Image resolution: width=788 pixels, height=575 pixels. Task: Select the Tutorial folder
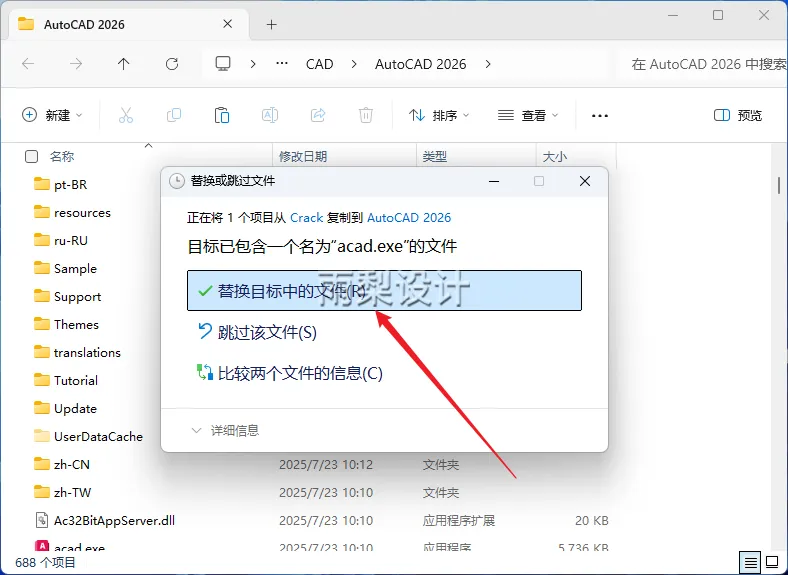click(x=65, y=380)
